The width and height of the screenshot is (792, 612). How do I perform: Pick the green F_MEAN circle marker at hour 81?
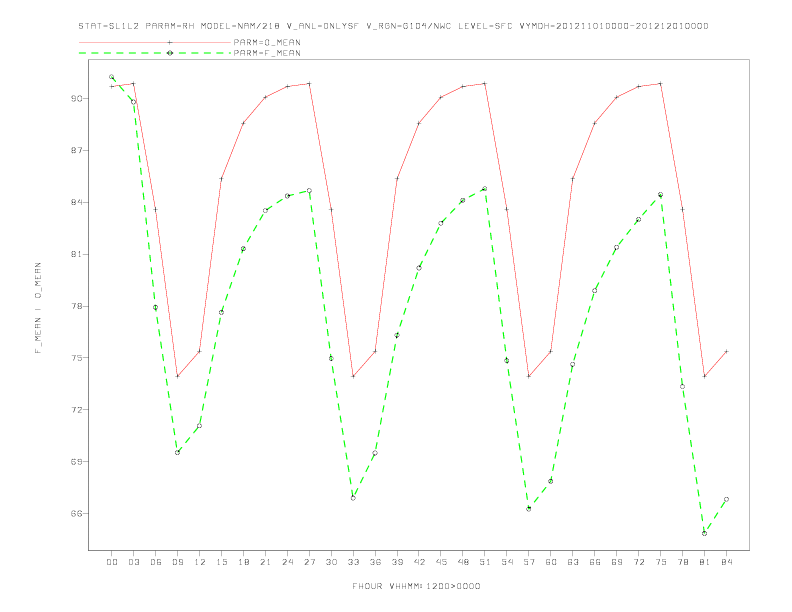(x=705, y=533)
